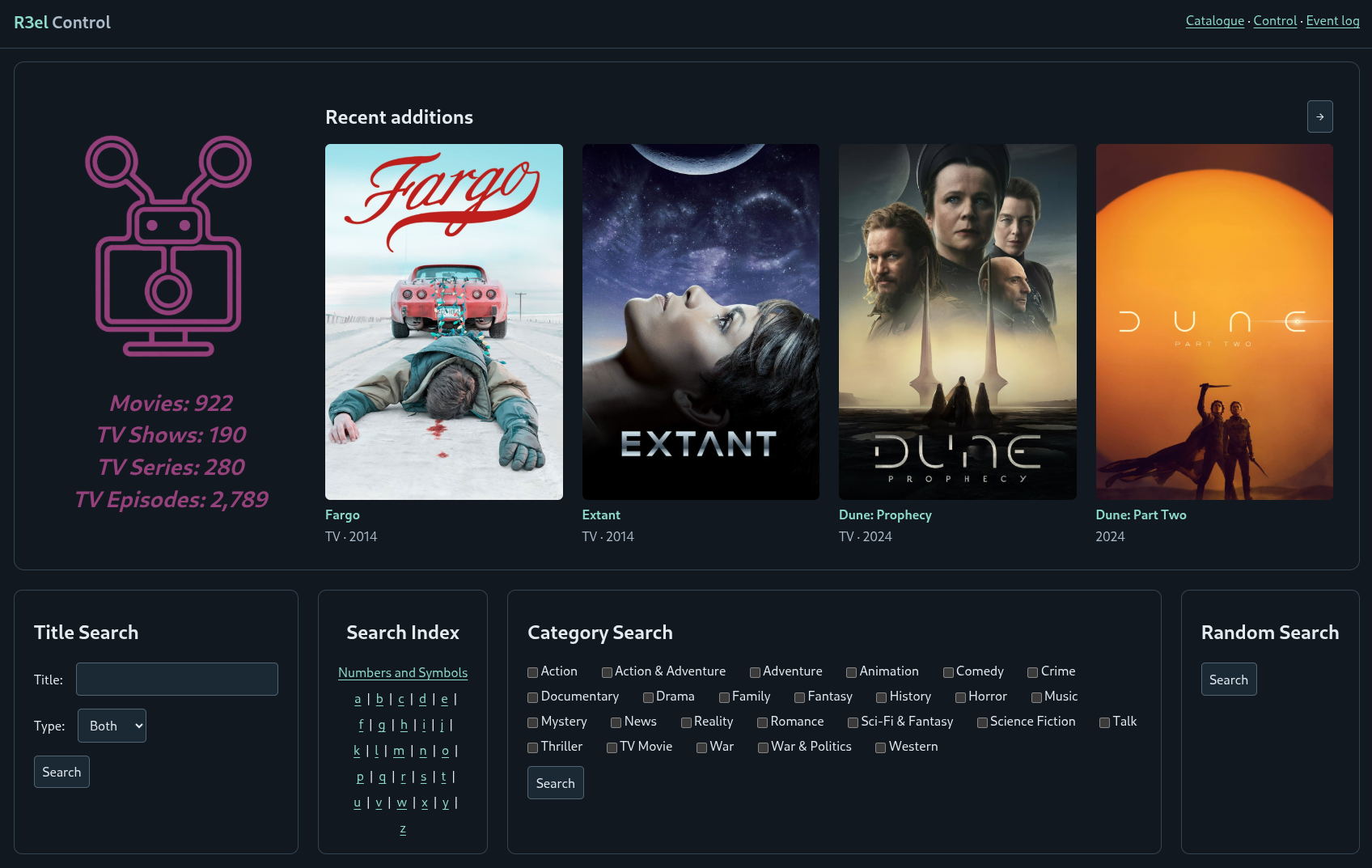1372x868 pixels.
Task: Browse titles starting with letter h
Action: click(404, 725)
